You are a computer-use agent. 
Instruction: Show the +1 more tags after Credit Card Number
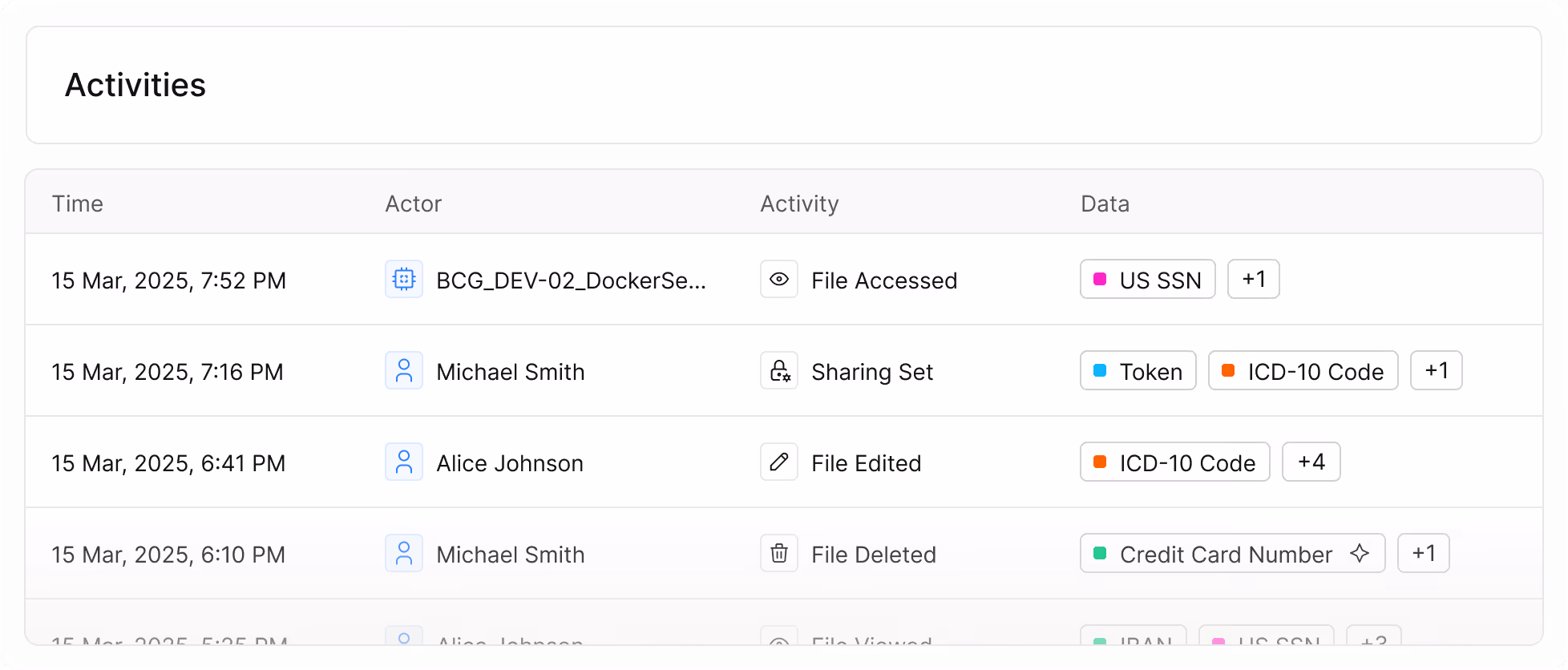point(1424,554)
